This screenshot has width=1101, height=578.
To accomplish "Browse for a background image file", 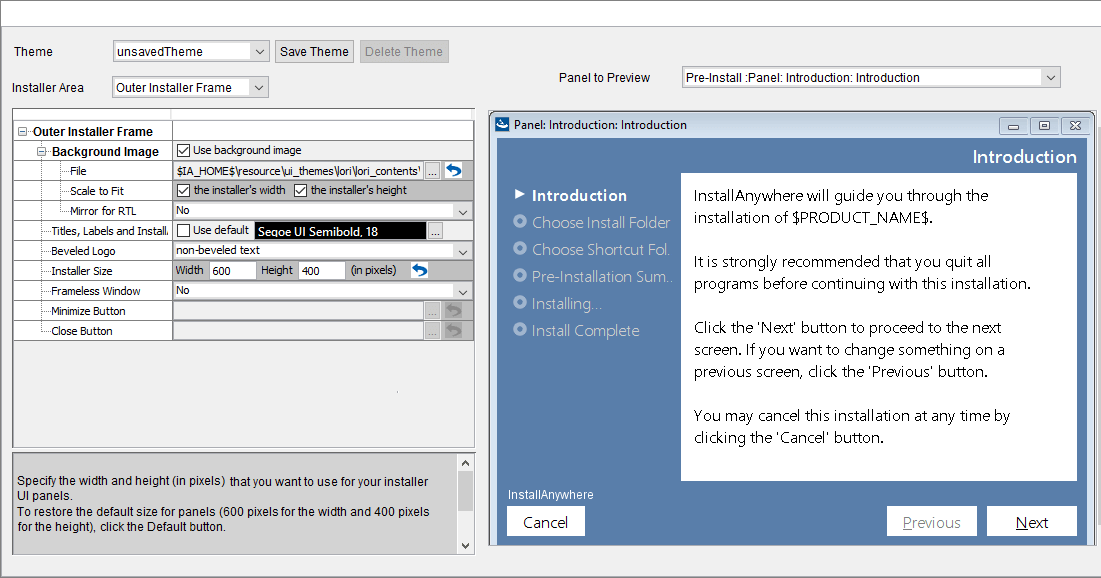I will pyautogui.click(x=431, y=170).
